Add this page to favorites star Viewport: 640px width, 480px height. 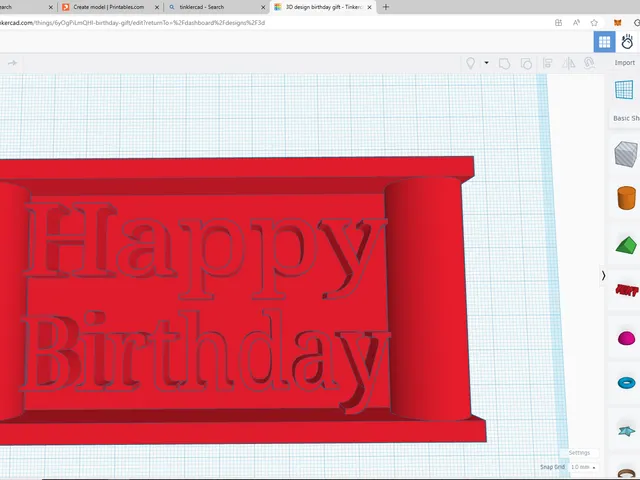point(594,23)
